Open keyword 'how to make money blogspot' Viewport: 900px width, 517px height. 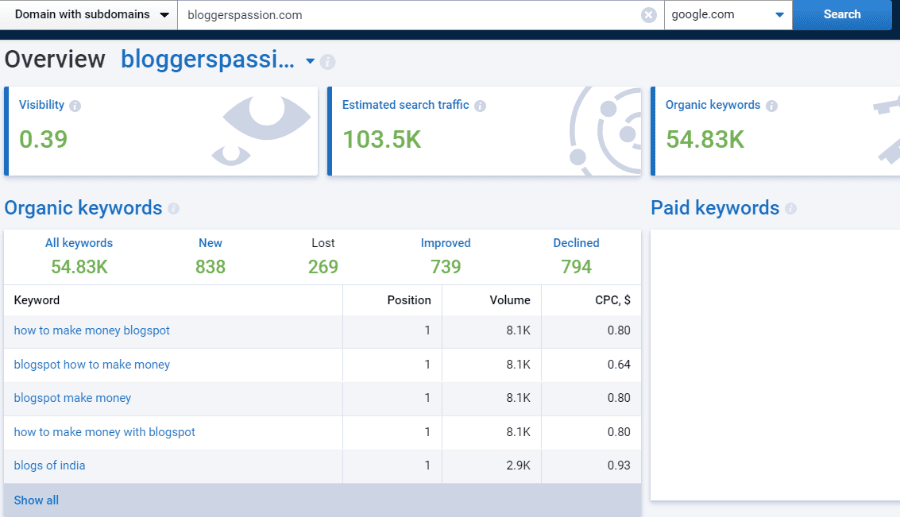(x=92, y=331)
